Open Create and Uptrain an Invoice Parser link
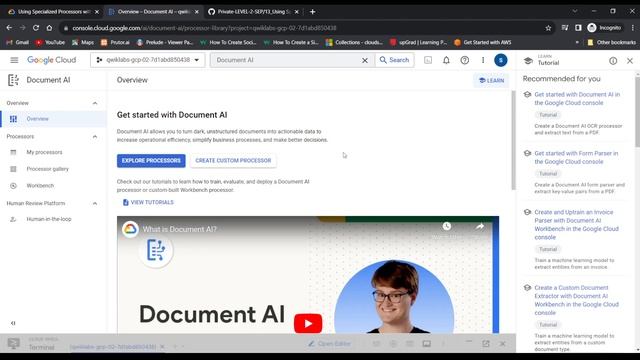 (576, 224)
